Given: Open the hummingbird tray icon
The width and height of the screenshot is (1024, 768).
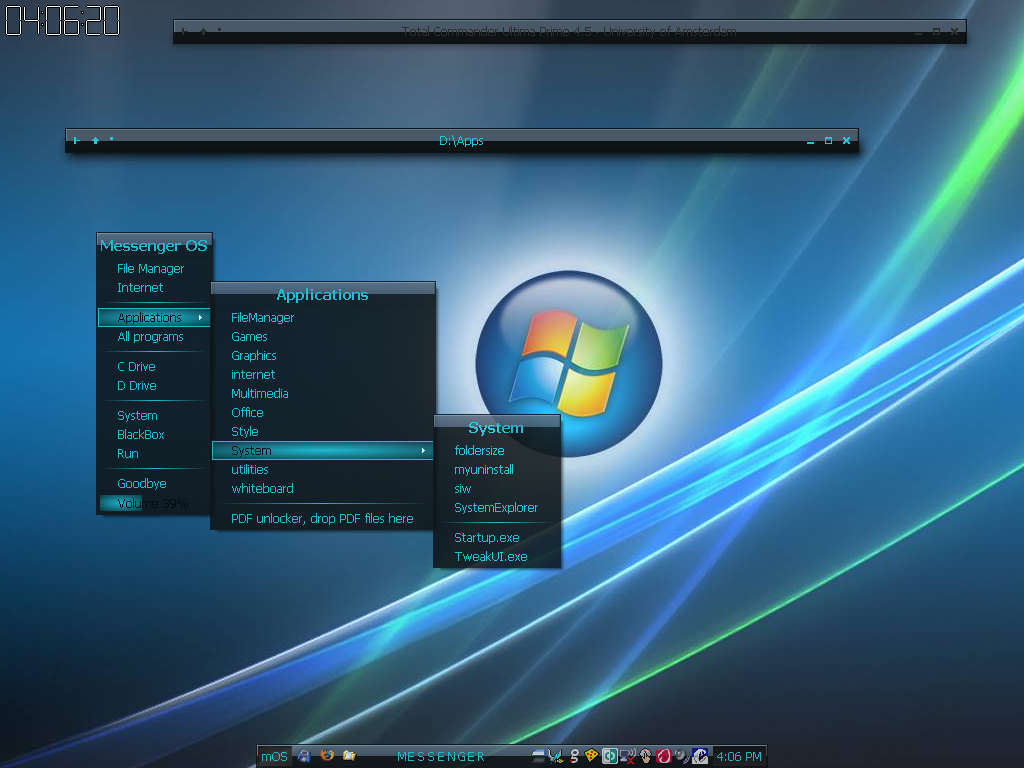Looking at the screenshot, I should click(556, 756).
